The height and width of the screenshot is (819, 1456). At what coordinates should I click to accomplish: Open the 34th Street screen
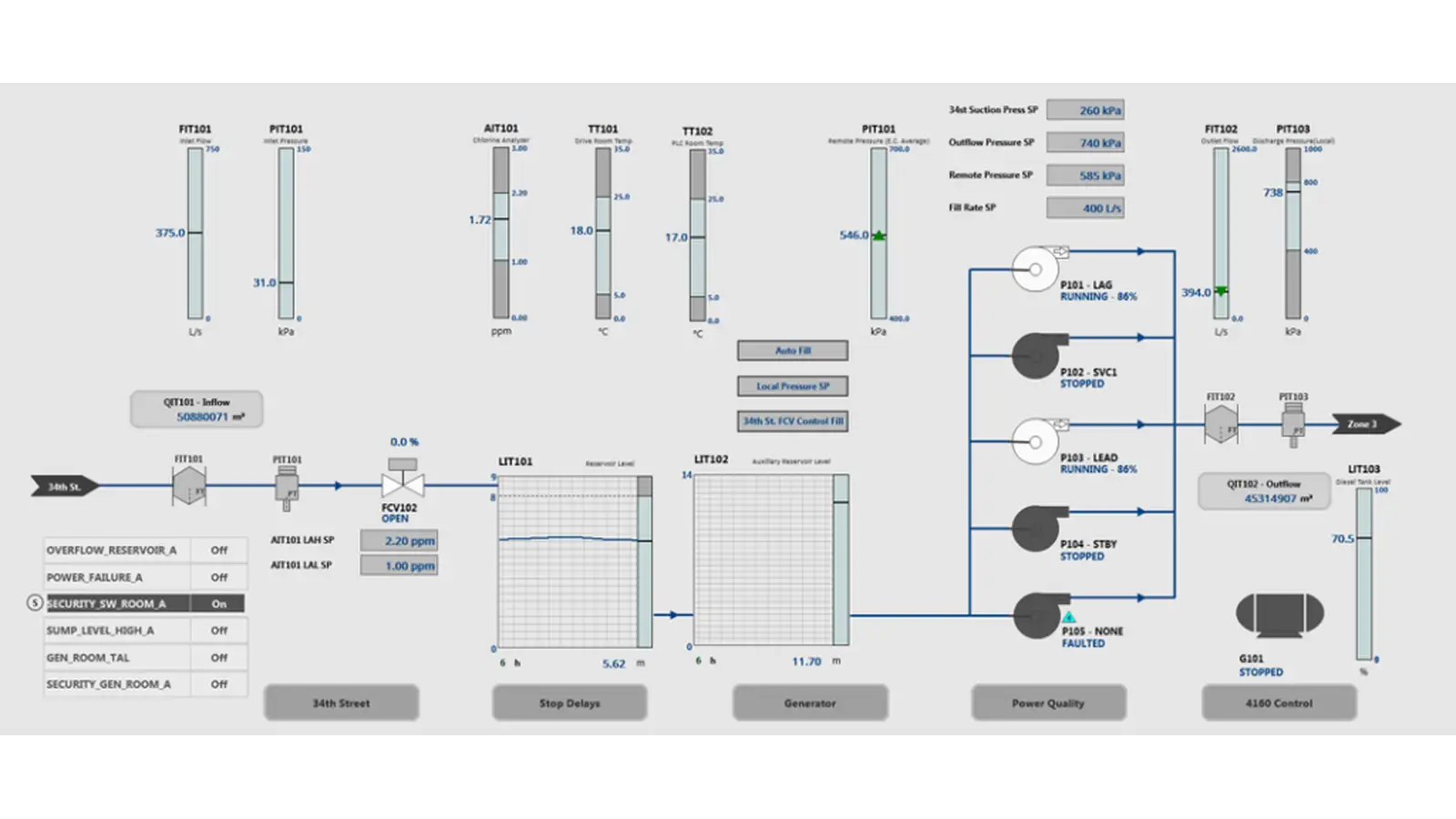tap(341, 703)
